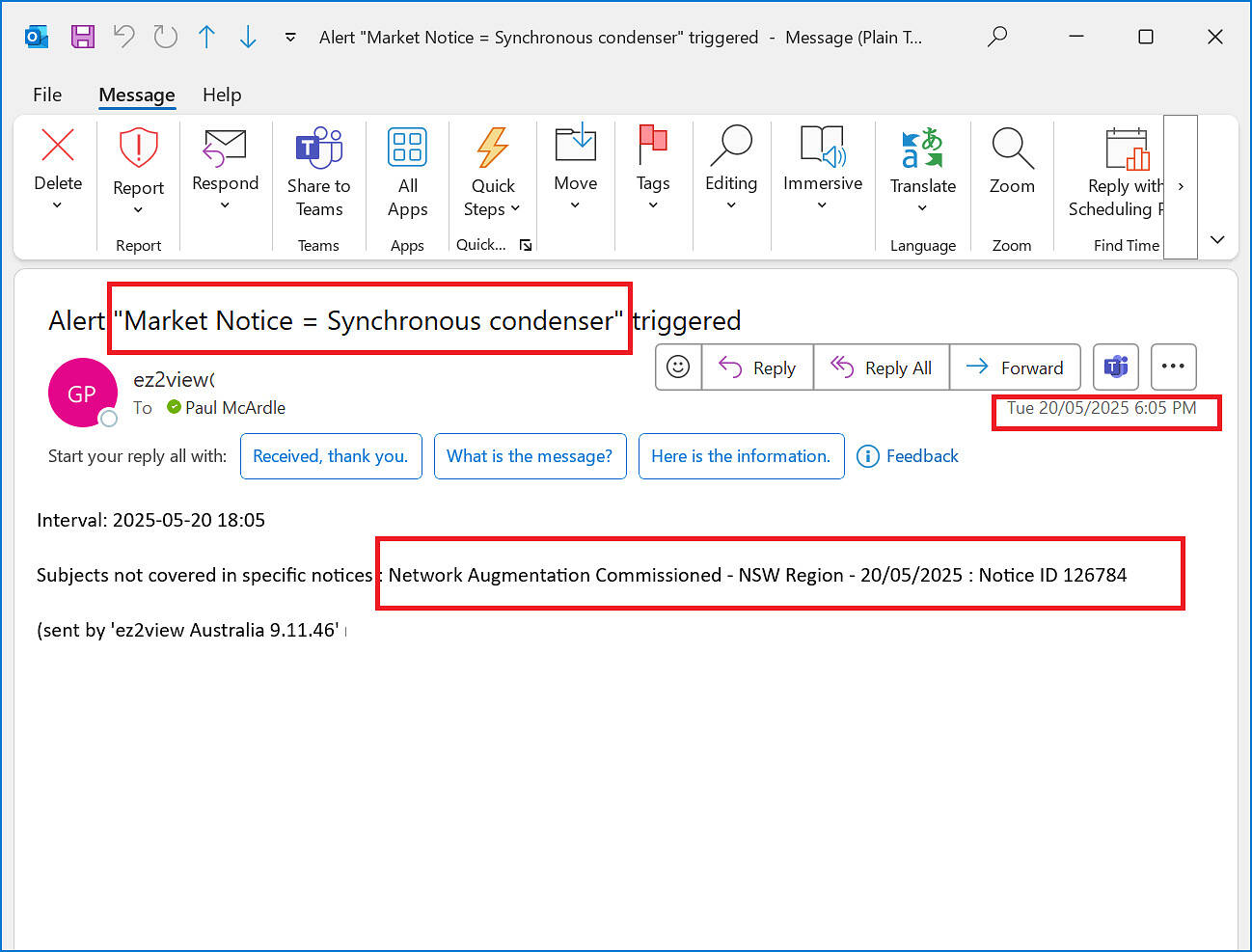Click the Report shield icon
This screenshot has height=952, width=1252.
[138, 148]
